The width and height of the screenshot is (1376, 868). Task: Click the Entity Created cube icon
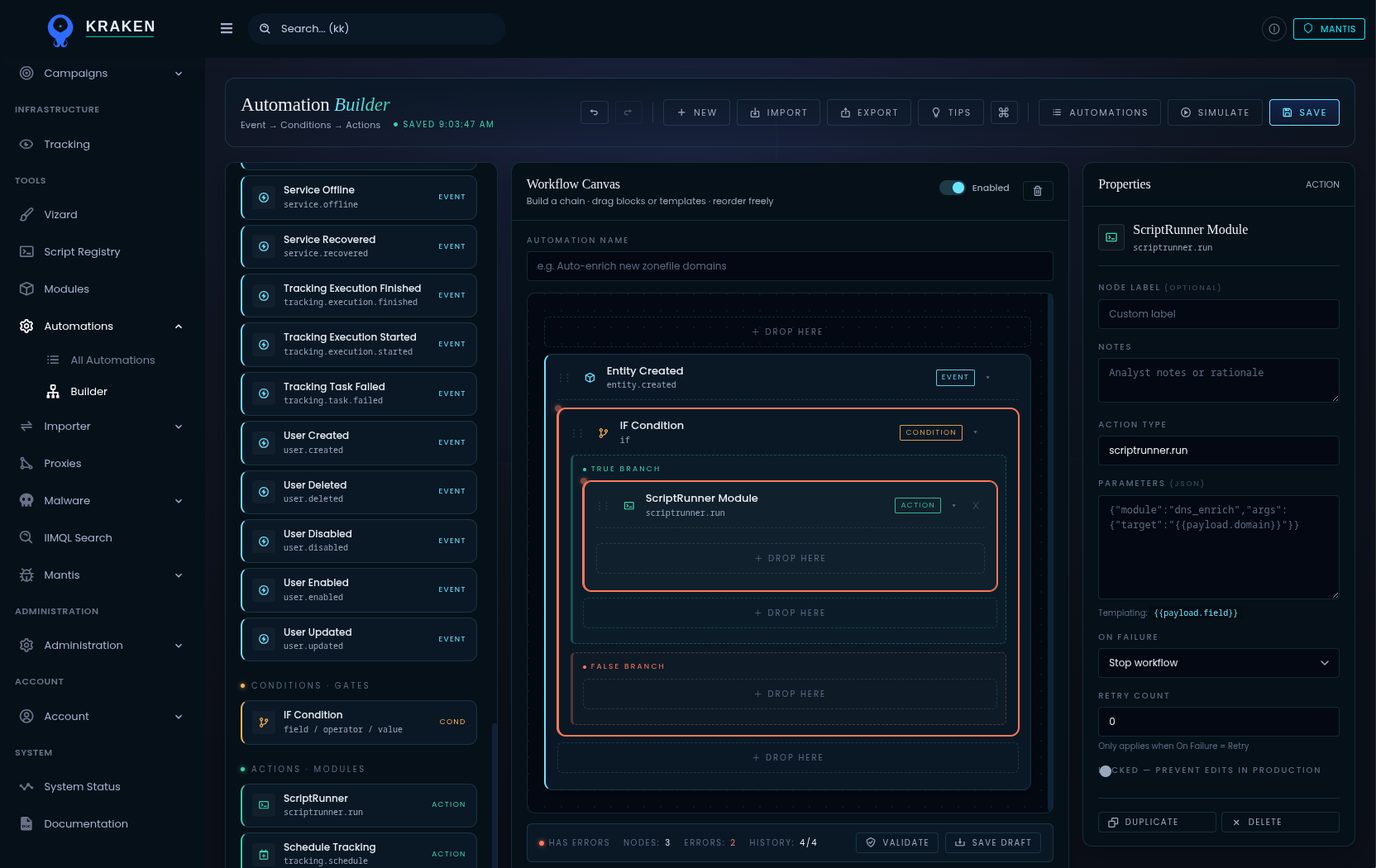[x=590, y=378]
